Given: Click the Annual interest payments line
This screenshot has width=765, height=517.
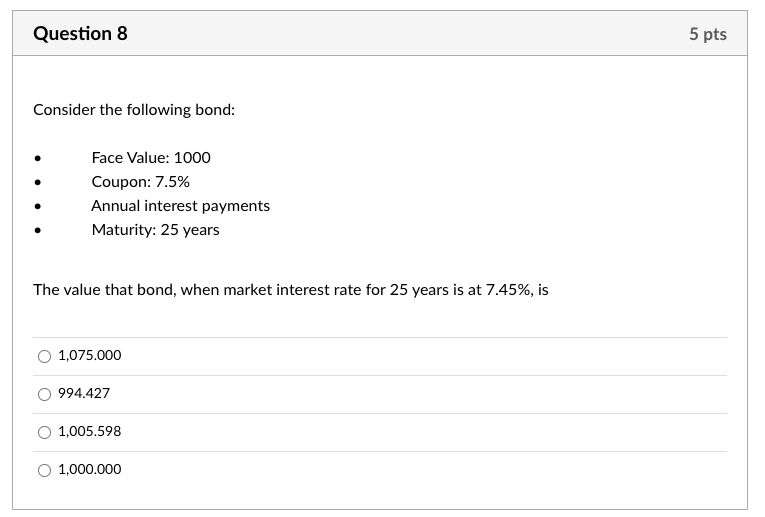Looking at the screenshot, I should [x=181, y=206].
